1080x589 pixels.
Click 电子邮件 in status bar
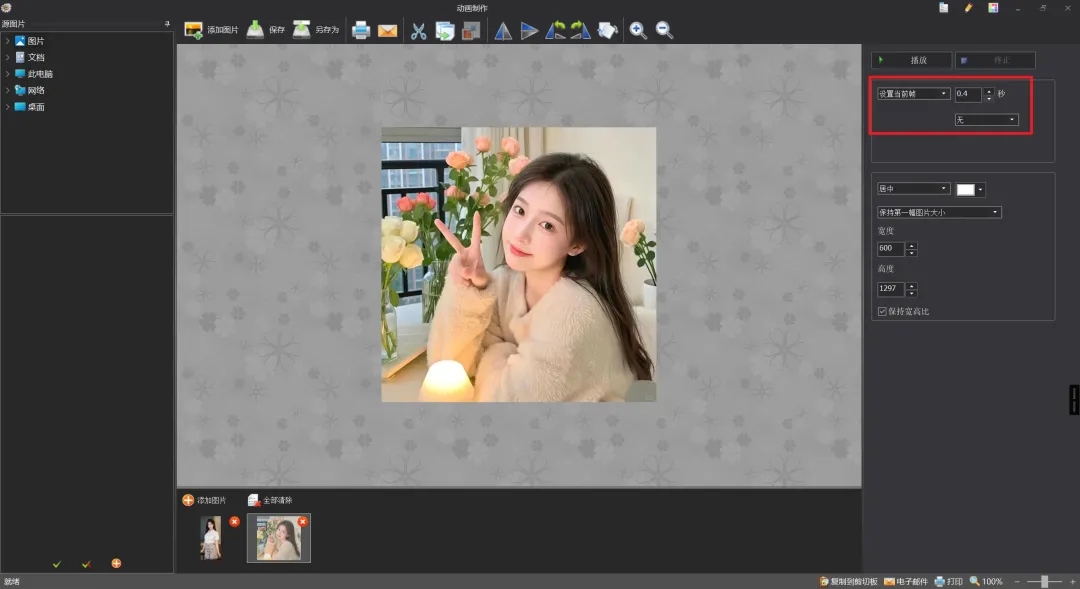[906, 581]
